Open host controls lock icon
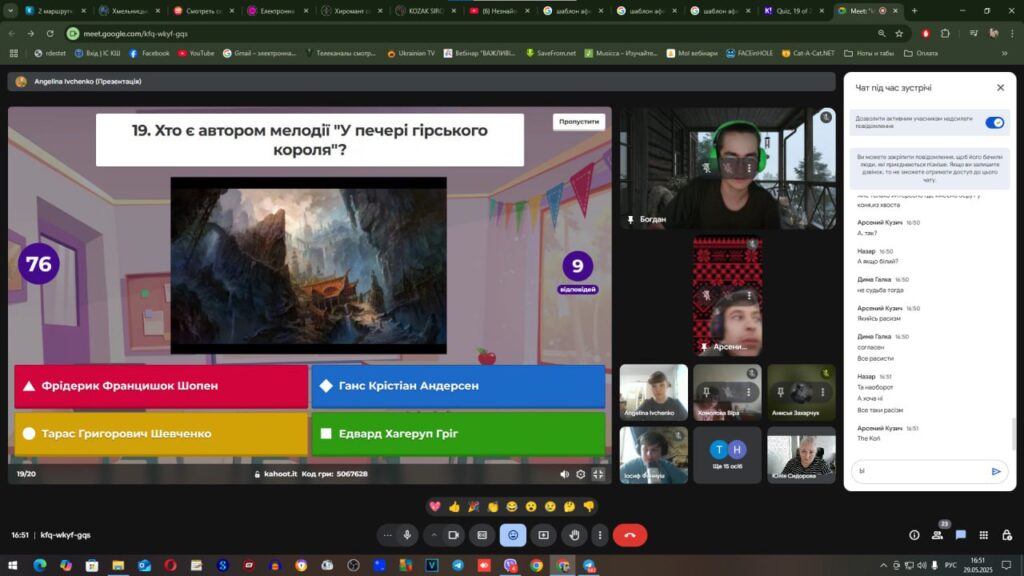Image resolution: width=1024 pixels, height=576 pixels. [x=1006, y=535]
